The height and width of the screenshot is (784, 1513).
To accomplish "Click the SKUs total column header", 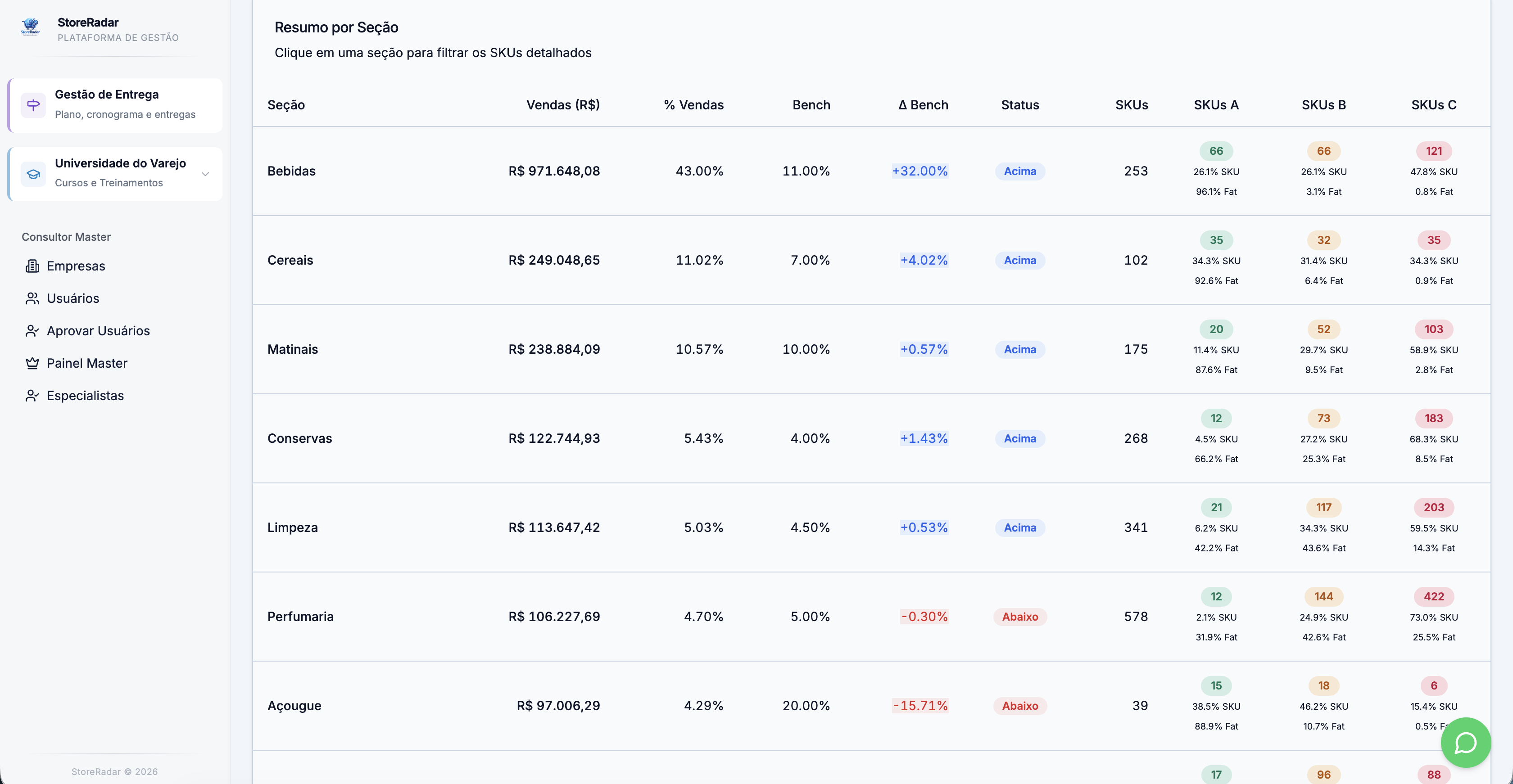I will (1131, 105).
